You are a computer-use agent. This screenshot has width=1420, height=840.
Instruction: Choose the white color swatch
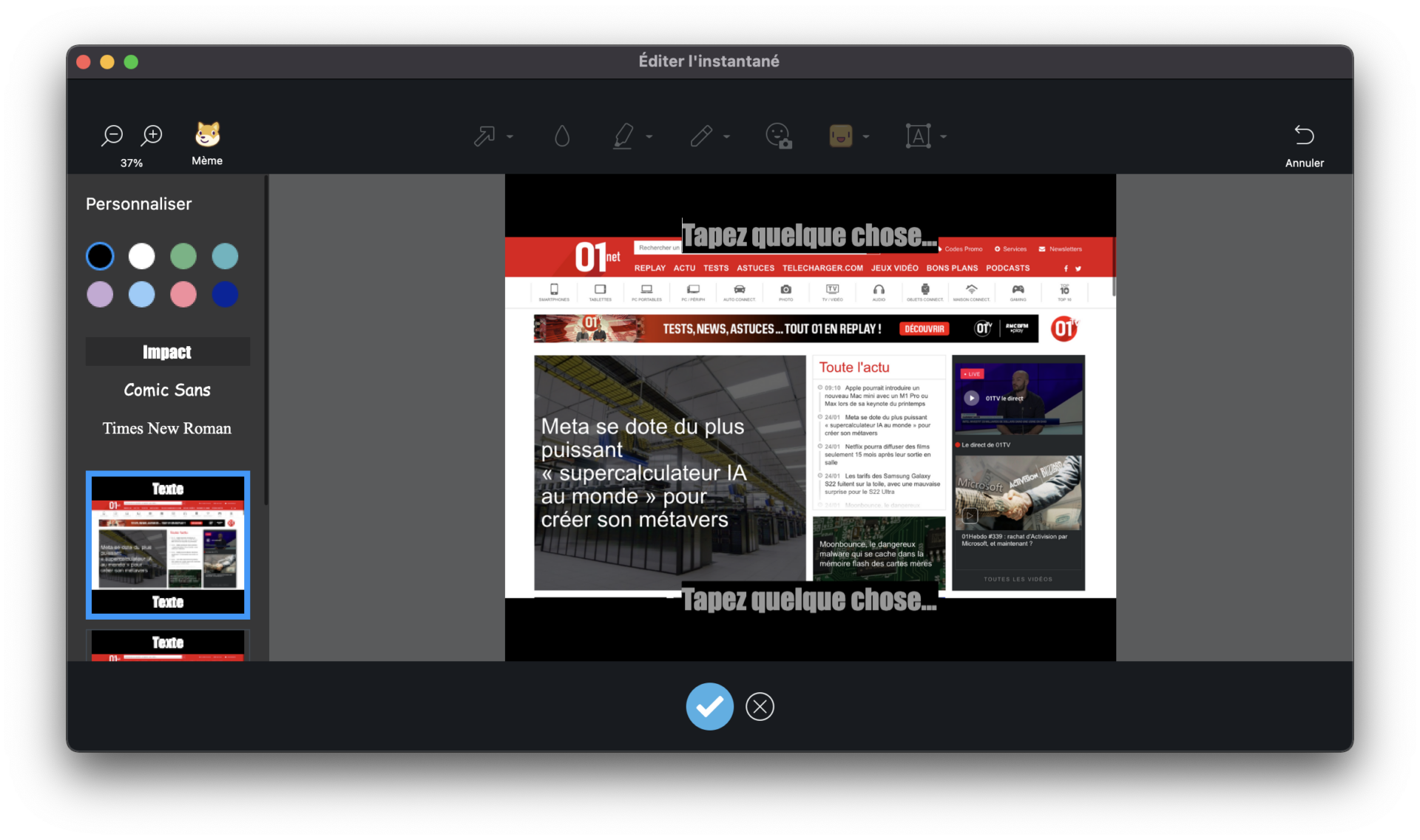pyautogui.click(x=141, y=257)
